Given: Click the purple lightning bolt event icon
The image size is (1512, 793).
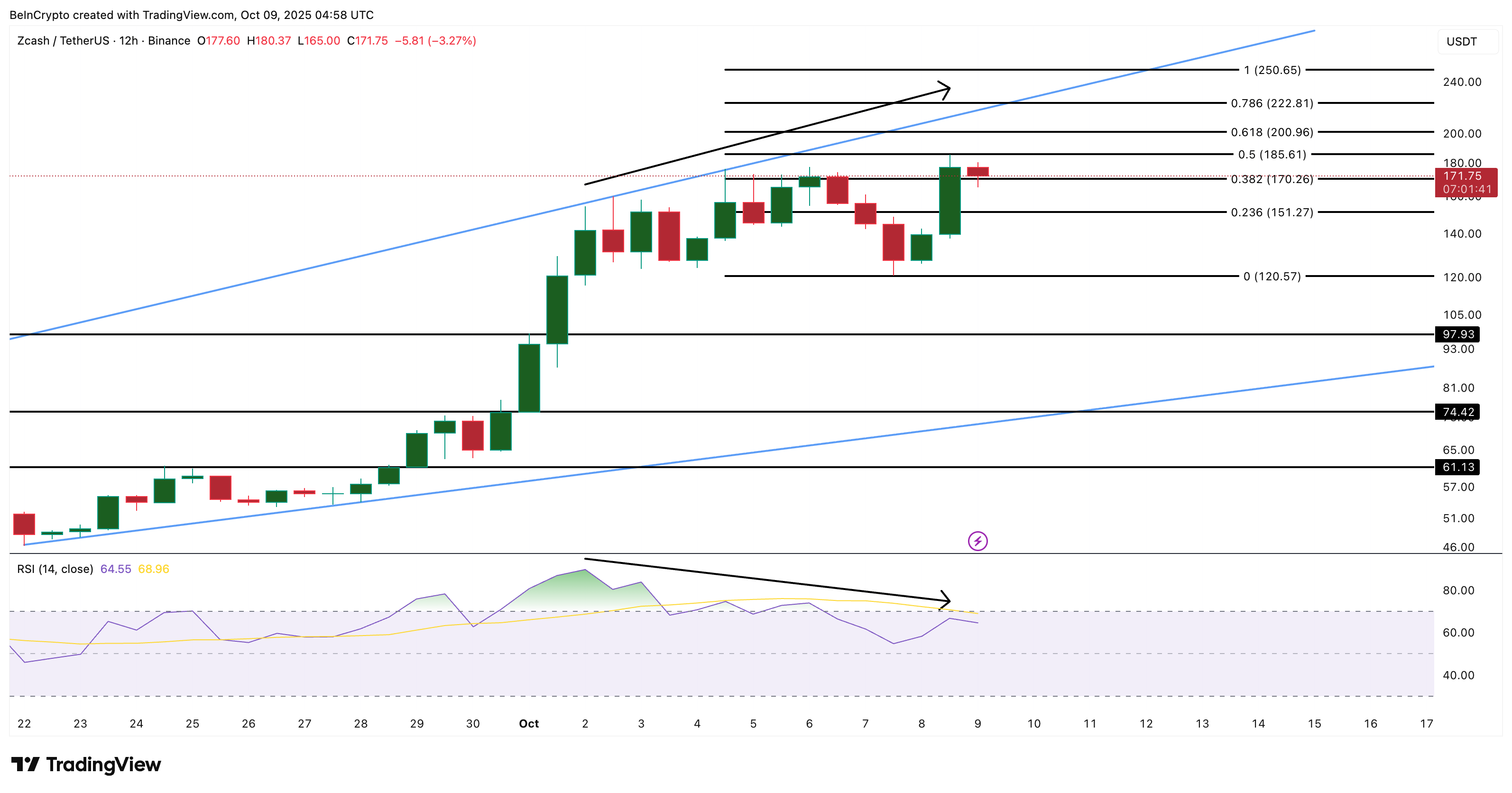Looking at the screenshot, I should pyautogui.click(x=977, y=541).
